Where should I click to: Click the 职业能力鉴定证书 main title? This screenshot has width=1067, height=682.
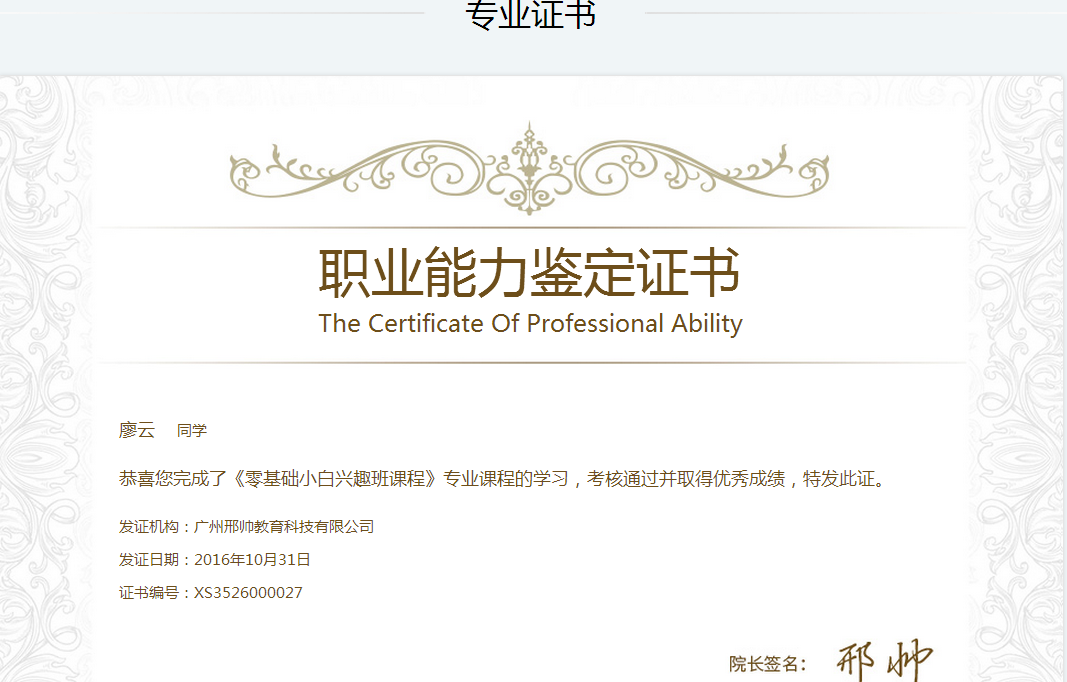tap(529, 273)
